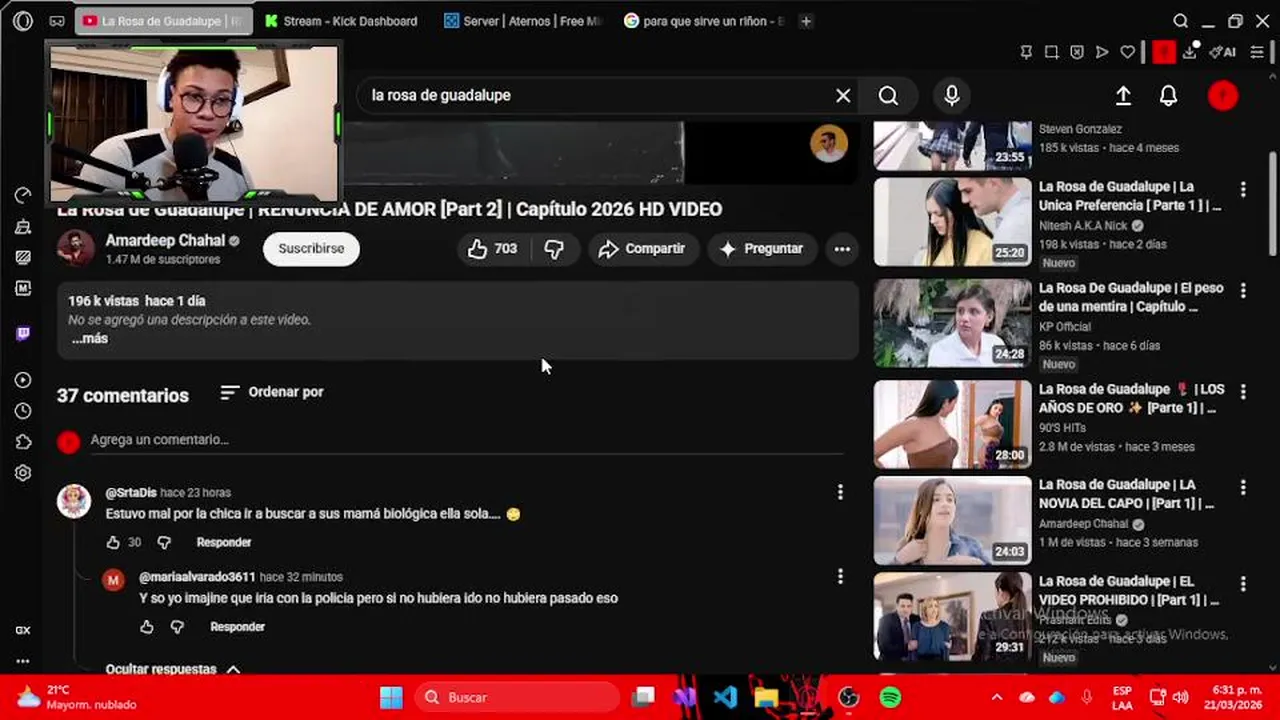Open Opera menu logo button
This screenshot has height=720, width=1280.
[x=23, y=21]
